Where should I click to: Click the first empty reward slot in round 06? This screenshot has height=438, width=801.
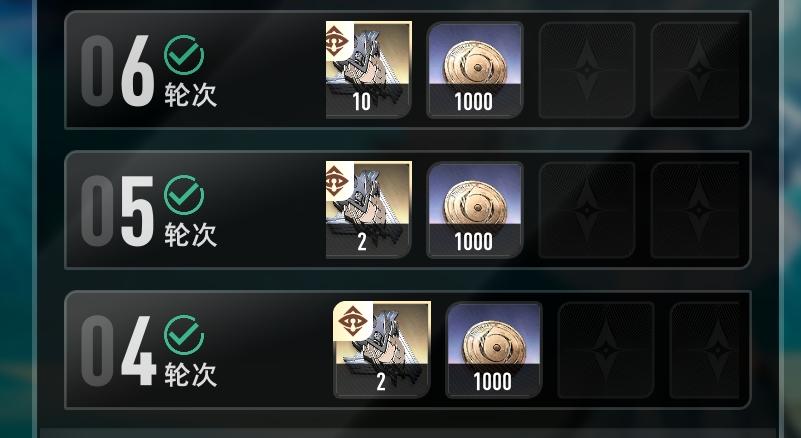pos(587,70)
